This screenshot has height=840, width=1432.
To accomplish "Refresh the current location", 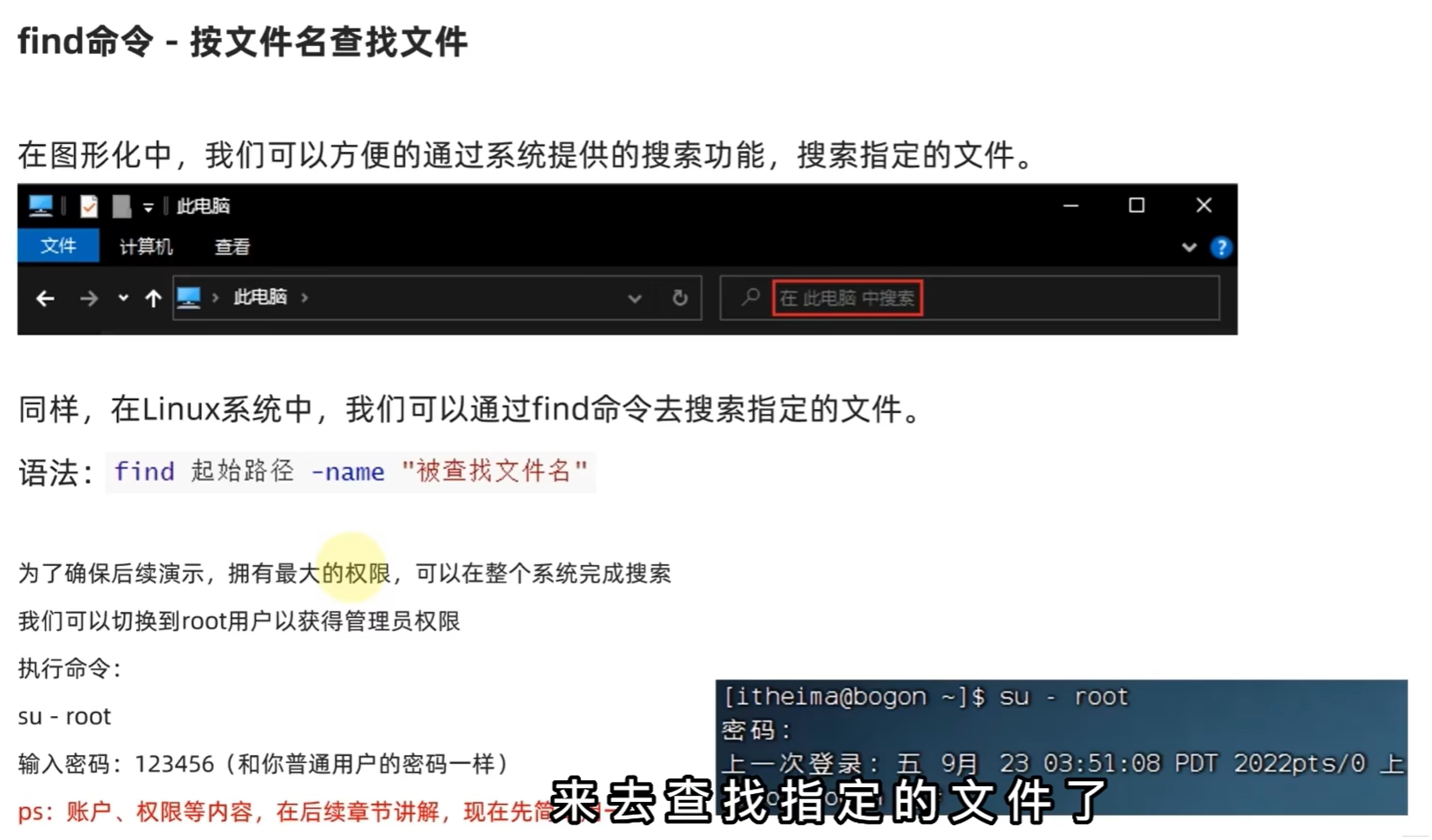I will coord(680,298).
